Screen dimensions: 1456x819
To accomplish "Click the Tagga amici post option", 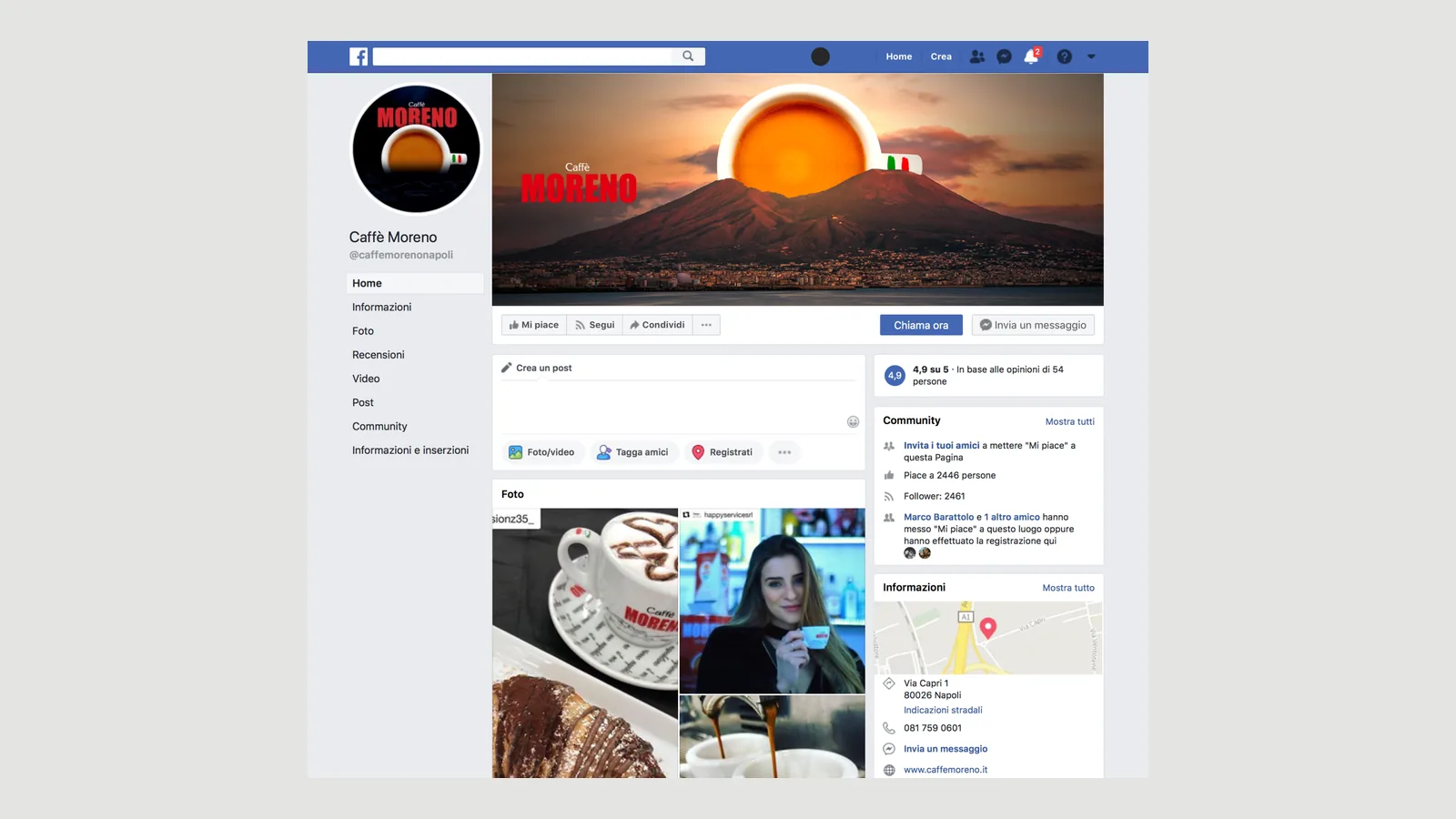I will pyautogui.click(x=632, y=452).
